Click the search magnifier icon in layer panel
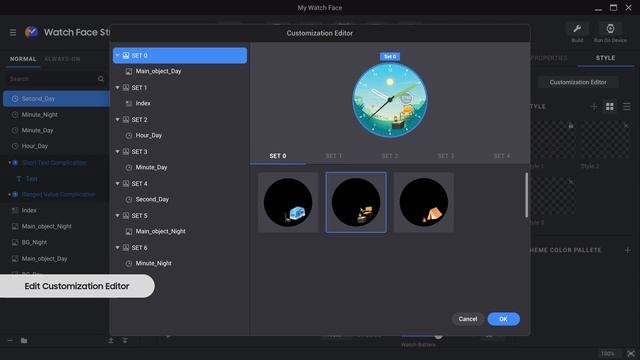 click(101, 79)
